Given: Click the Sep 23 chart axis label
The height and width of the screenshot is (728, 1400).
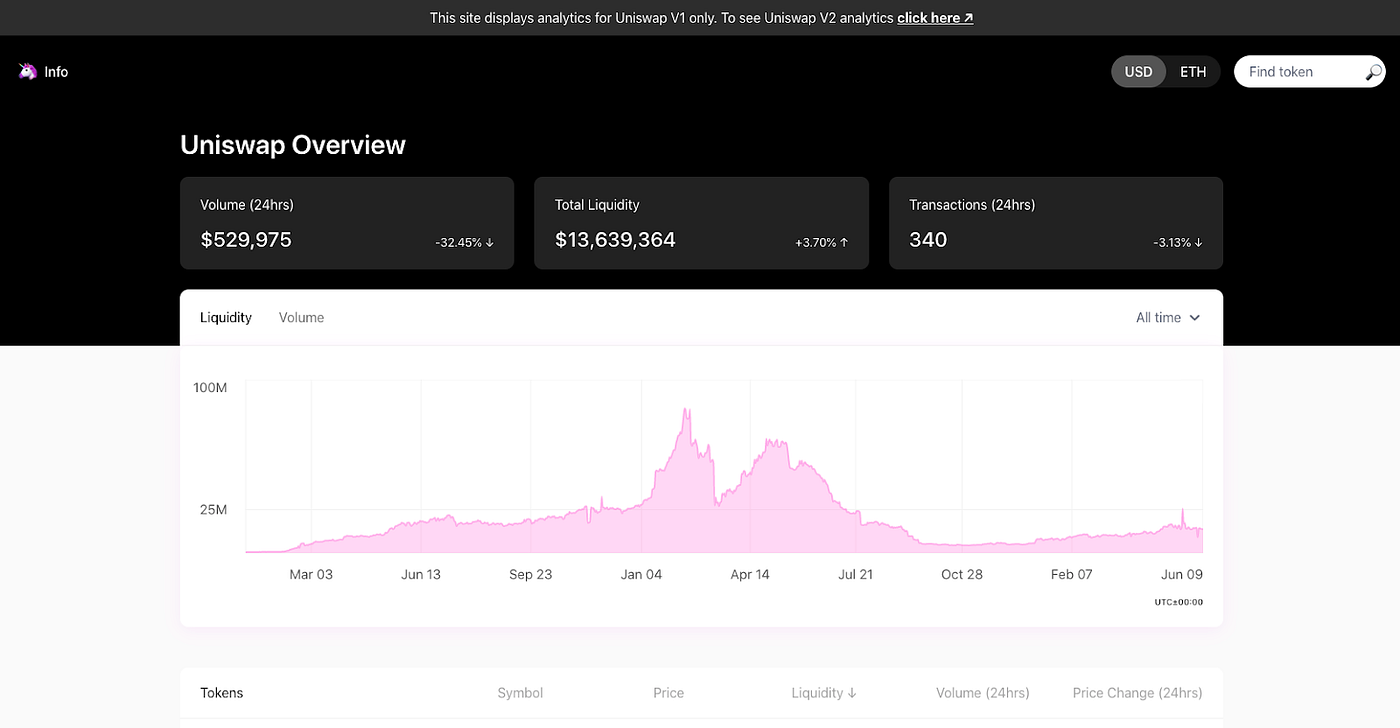Looking at the screenshot, I should [x=530, y=575].
